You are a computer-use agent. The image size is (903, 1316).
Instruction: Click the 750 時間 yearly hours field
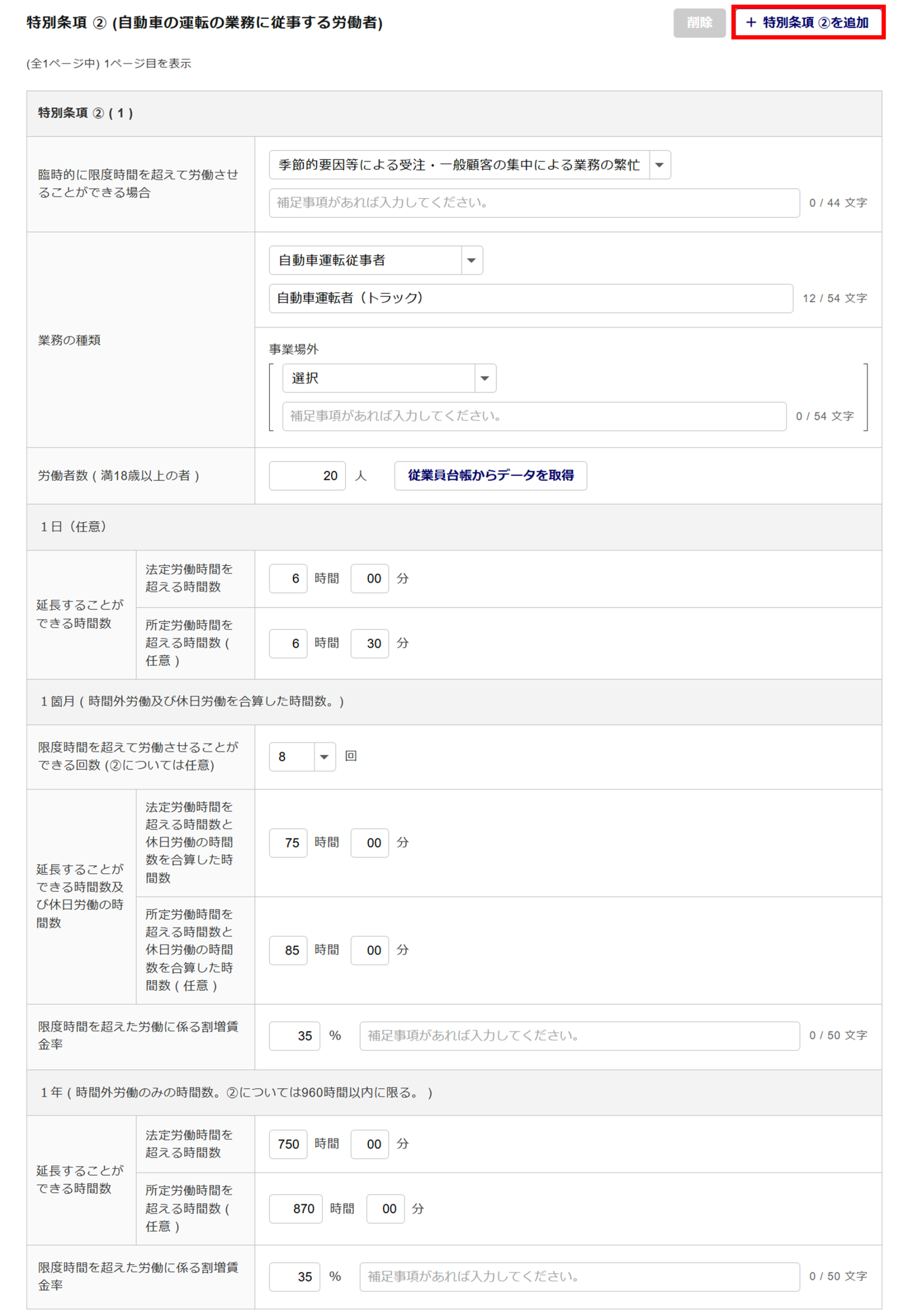(288, 1143)
